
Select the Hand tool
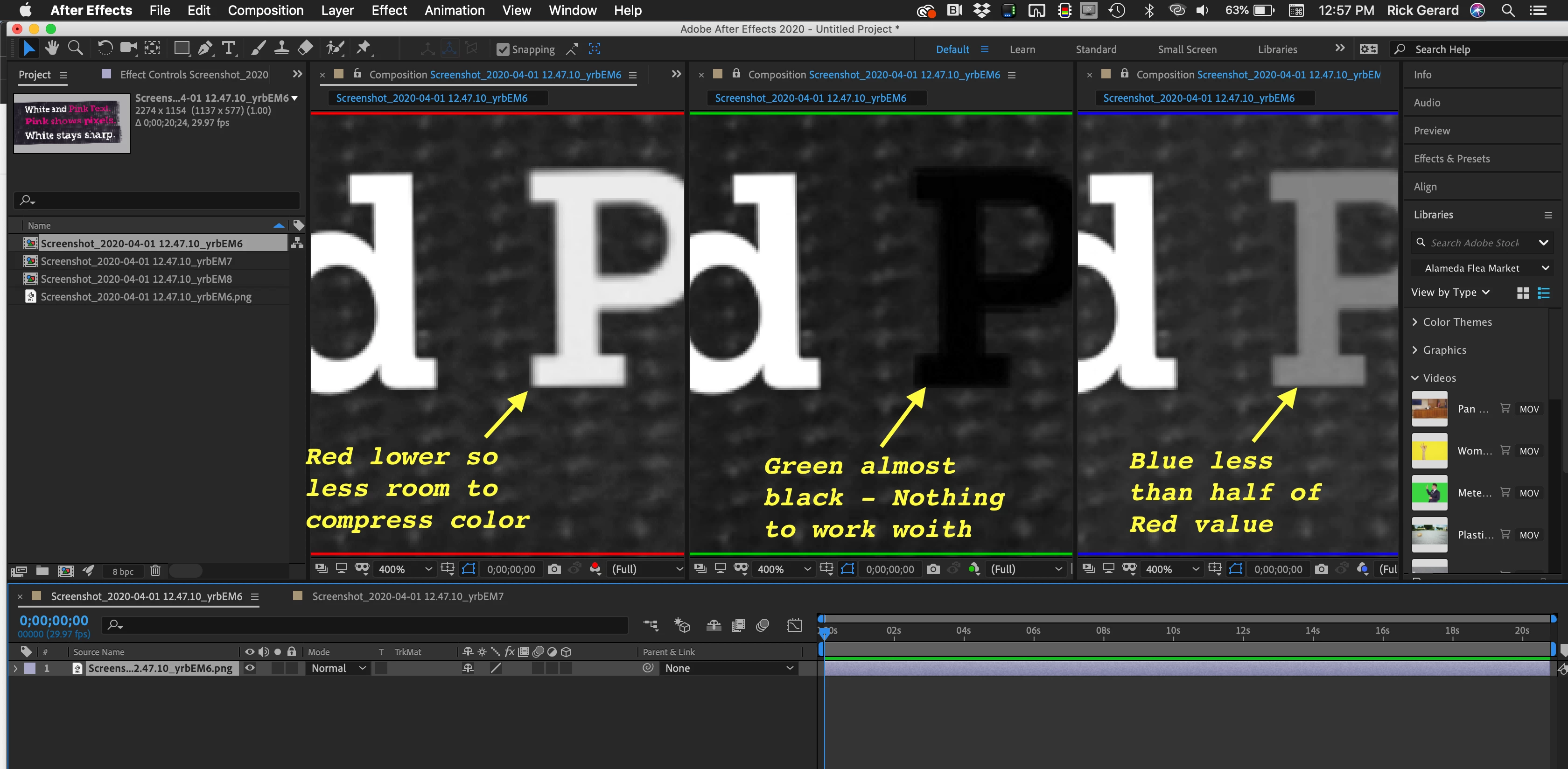pyautogui.click(x=52, y=48)
